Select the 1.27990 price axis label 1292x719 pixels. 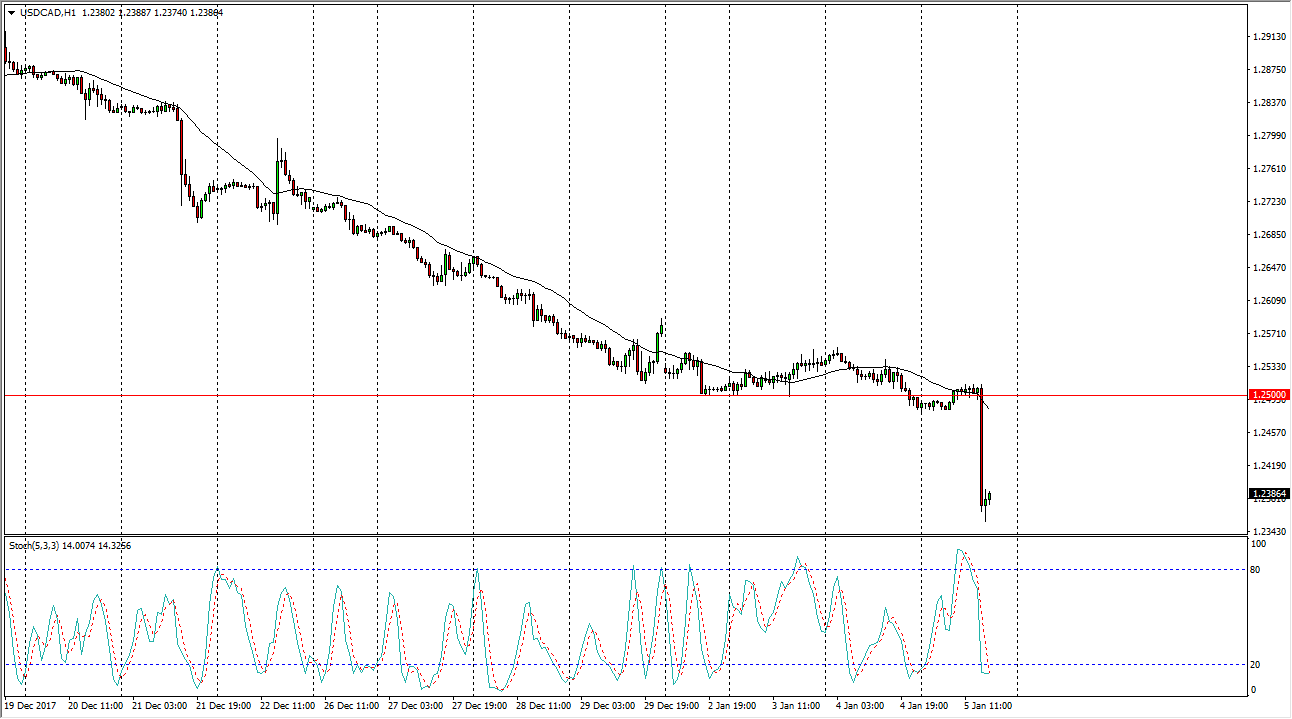pos(1267,136)
